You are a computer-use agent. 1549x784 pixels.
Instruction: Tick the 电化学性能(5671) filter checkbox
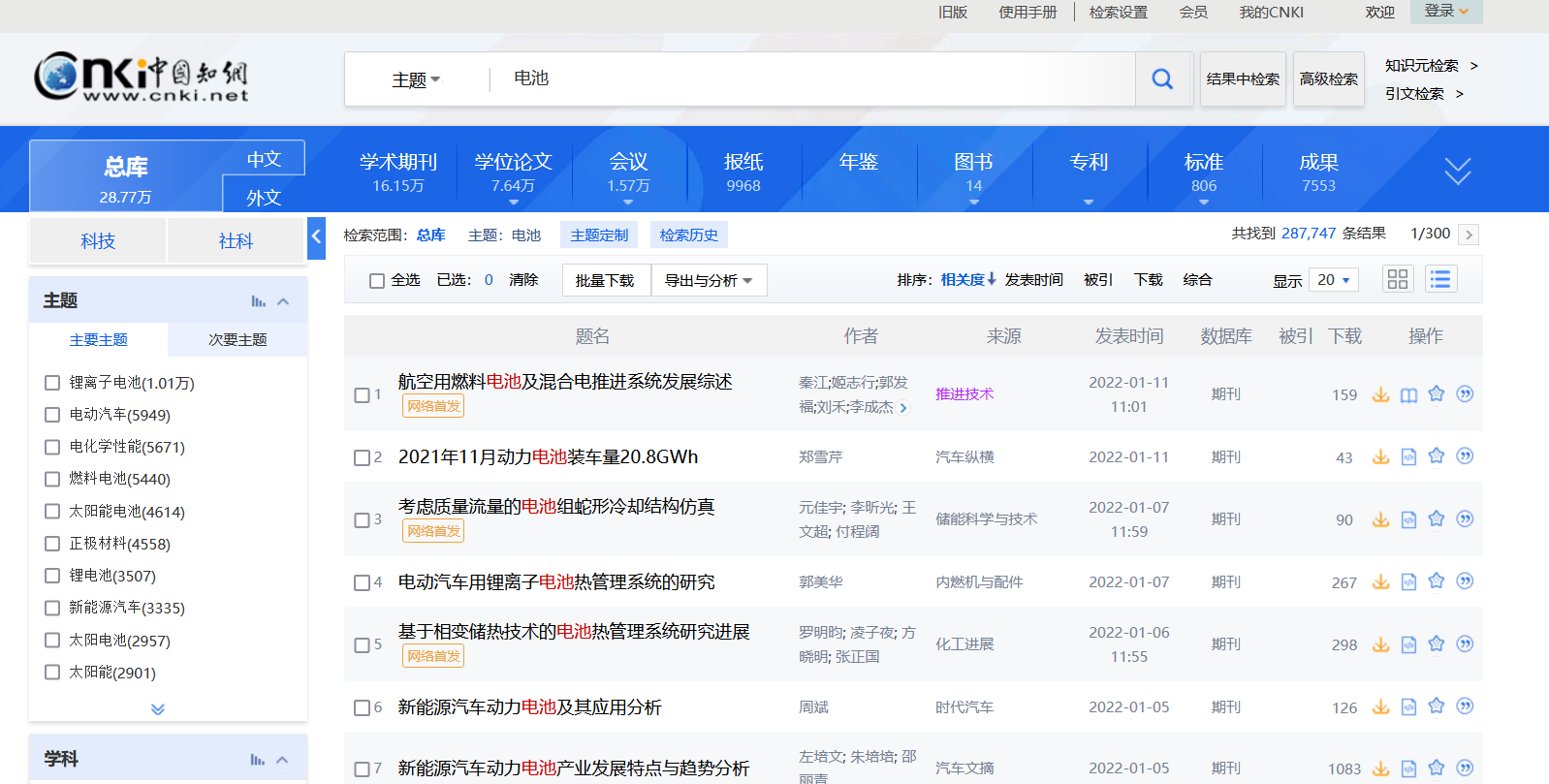pyautogui.click(x=52, y=447)
